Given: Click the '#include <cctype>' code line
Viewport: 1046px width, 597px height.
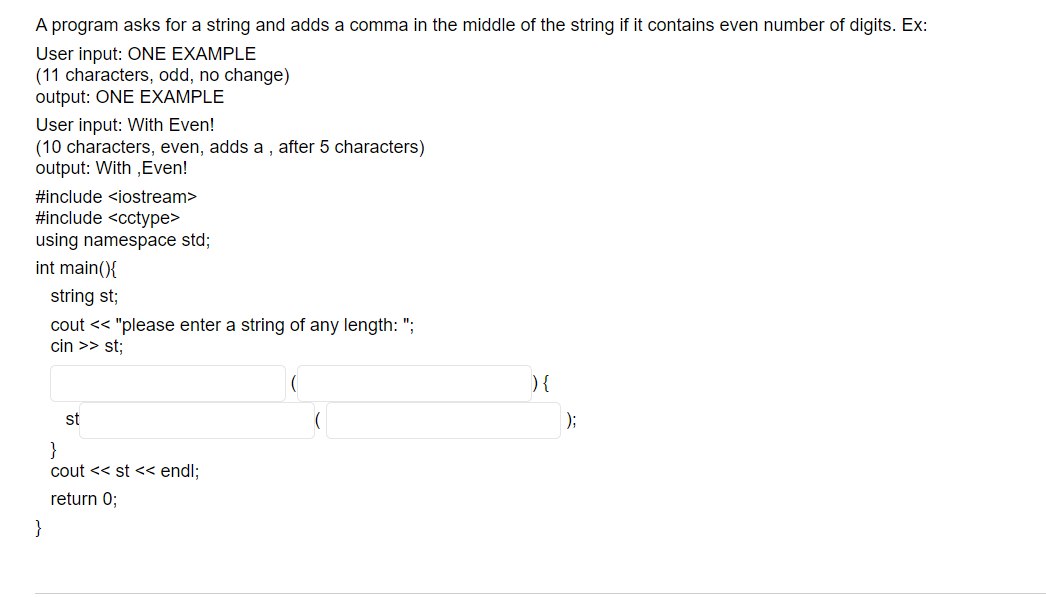Looking at the screenshot, I should (108, 218).
